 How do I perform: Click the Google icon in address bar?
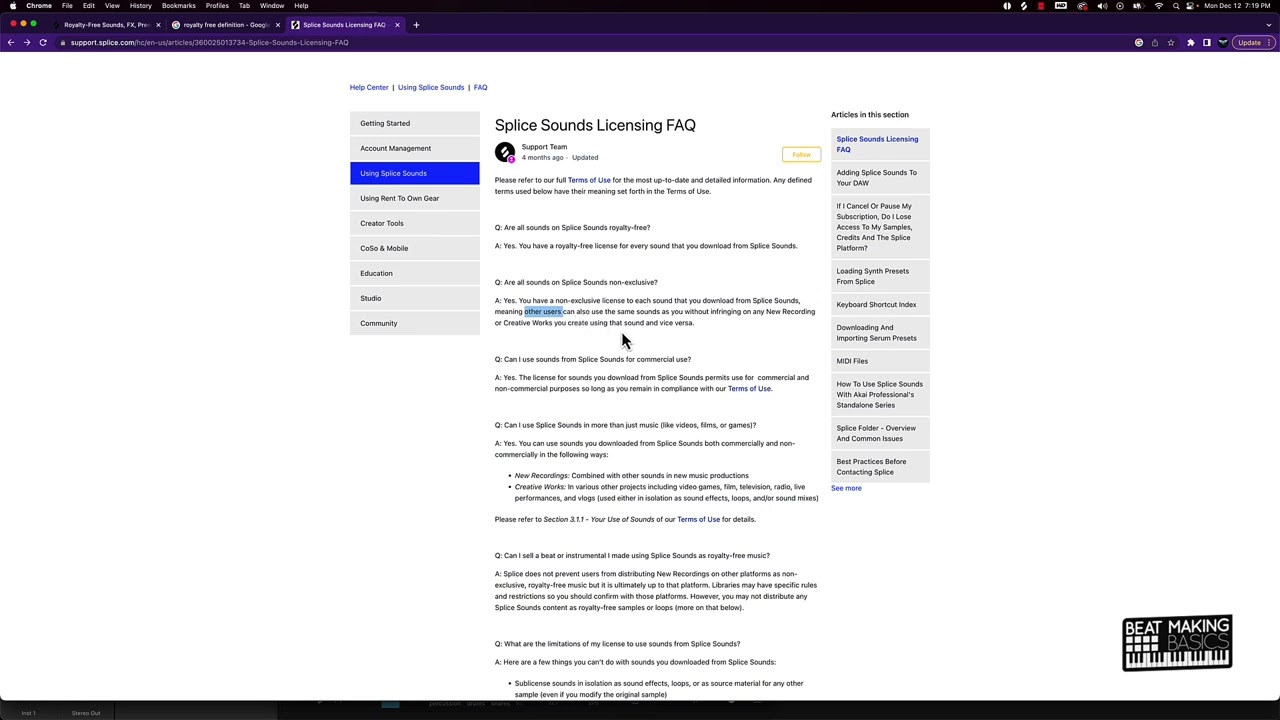click(1139, 42)
